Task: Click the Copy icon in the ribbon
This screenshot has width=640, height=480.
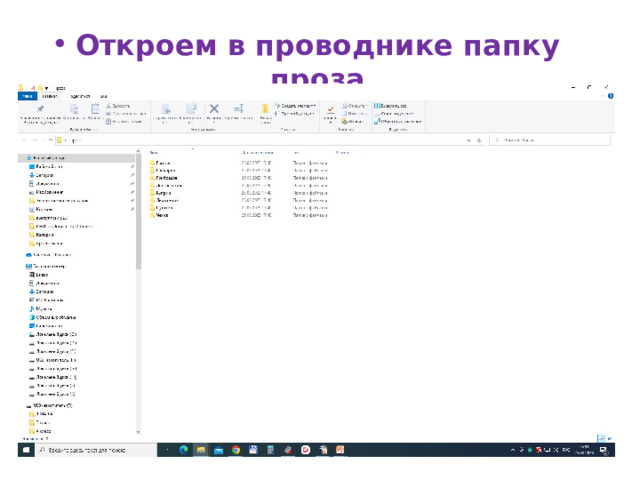Action: [74, 109]
